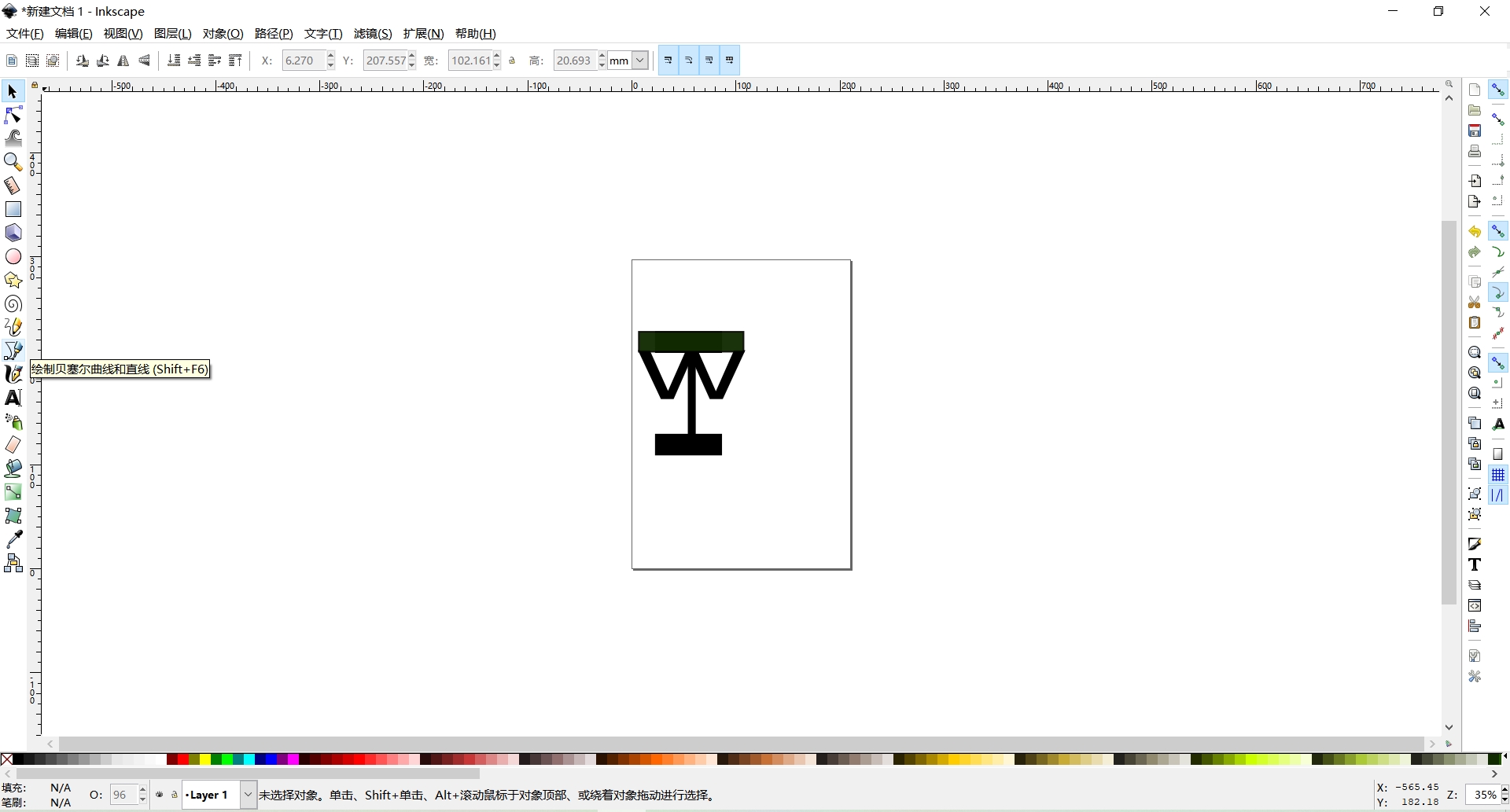The height and width of the screenshot is (812, 1510).
Task: Increase the X position spinner
Action: pos(331,56)
